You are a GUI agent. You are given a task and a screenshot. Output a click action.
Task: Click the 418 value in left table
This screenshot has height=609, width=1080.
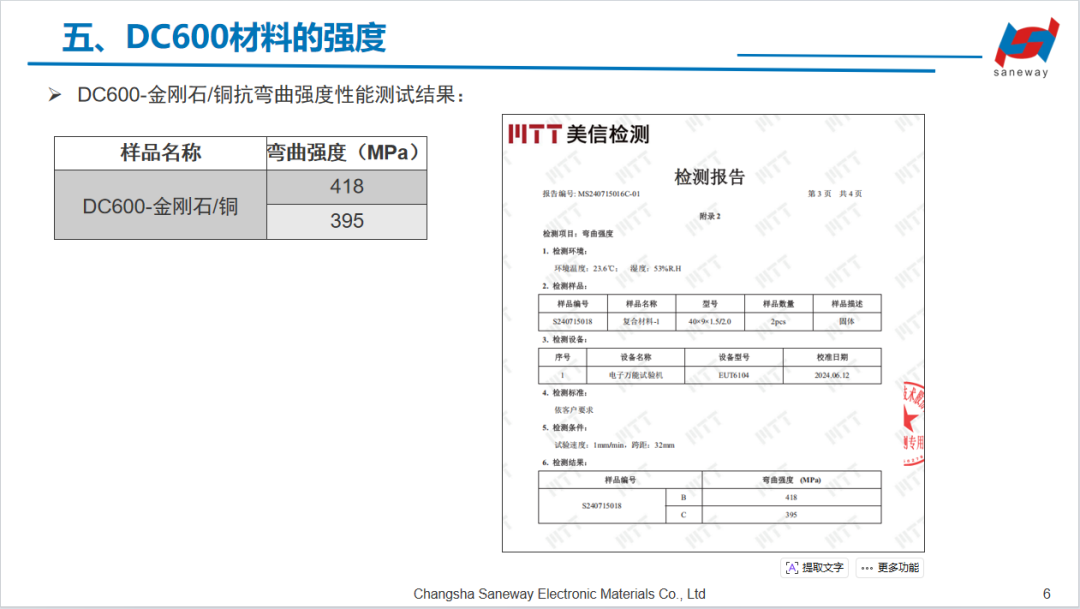[x=346, y=187]
